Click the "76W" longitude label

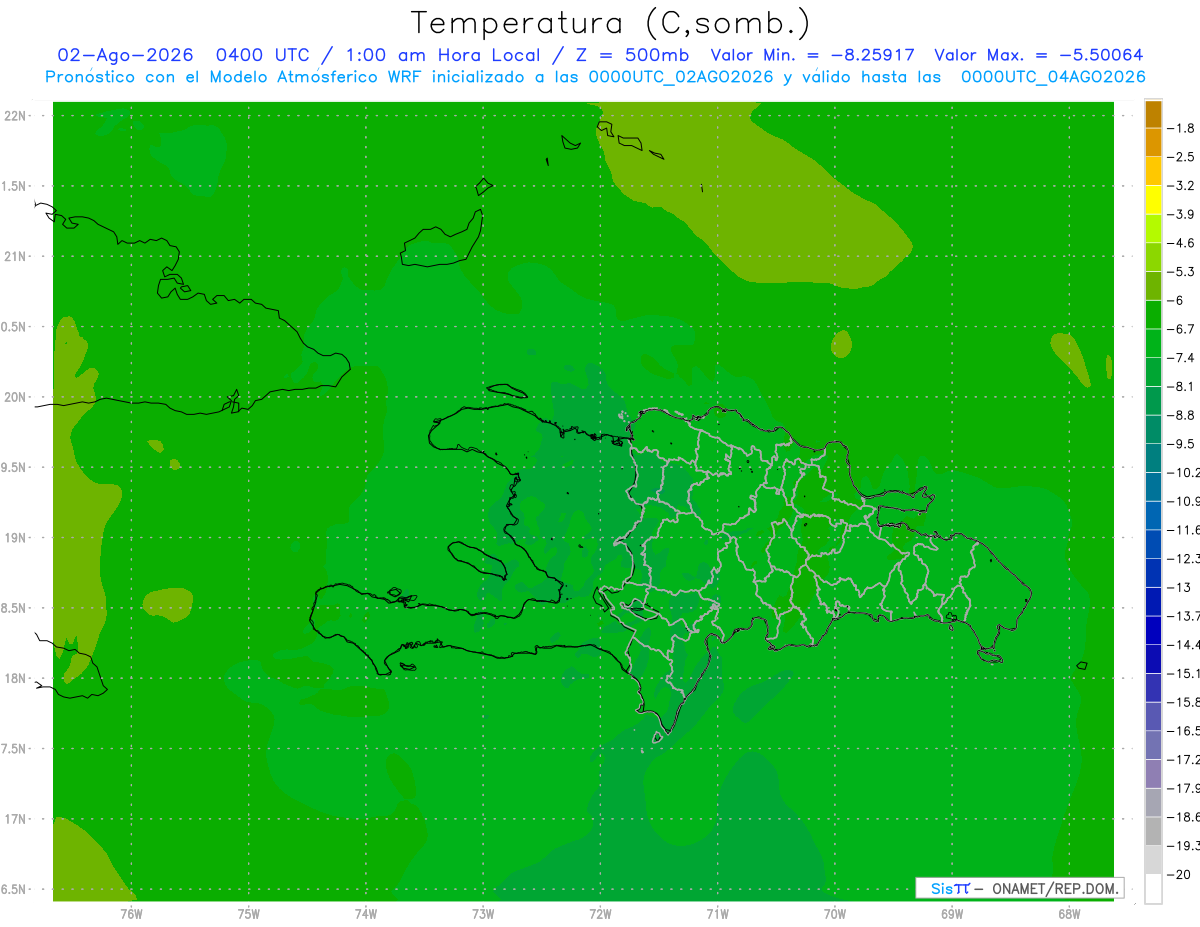(131, 913)
